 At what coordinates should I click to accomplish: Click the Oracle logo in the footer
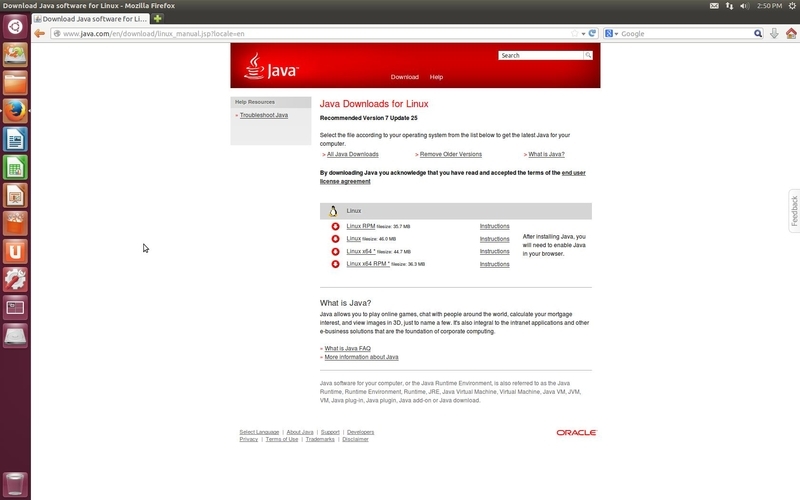[577, 433]
